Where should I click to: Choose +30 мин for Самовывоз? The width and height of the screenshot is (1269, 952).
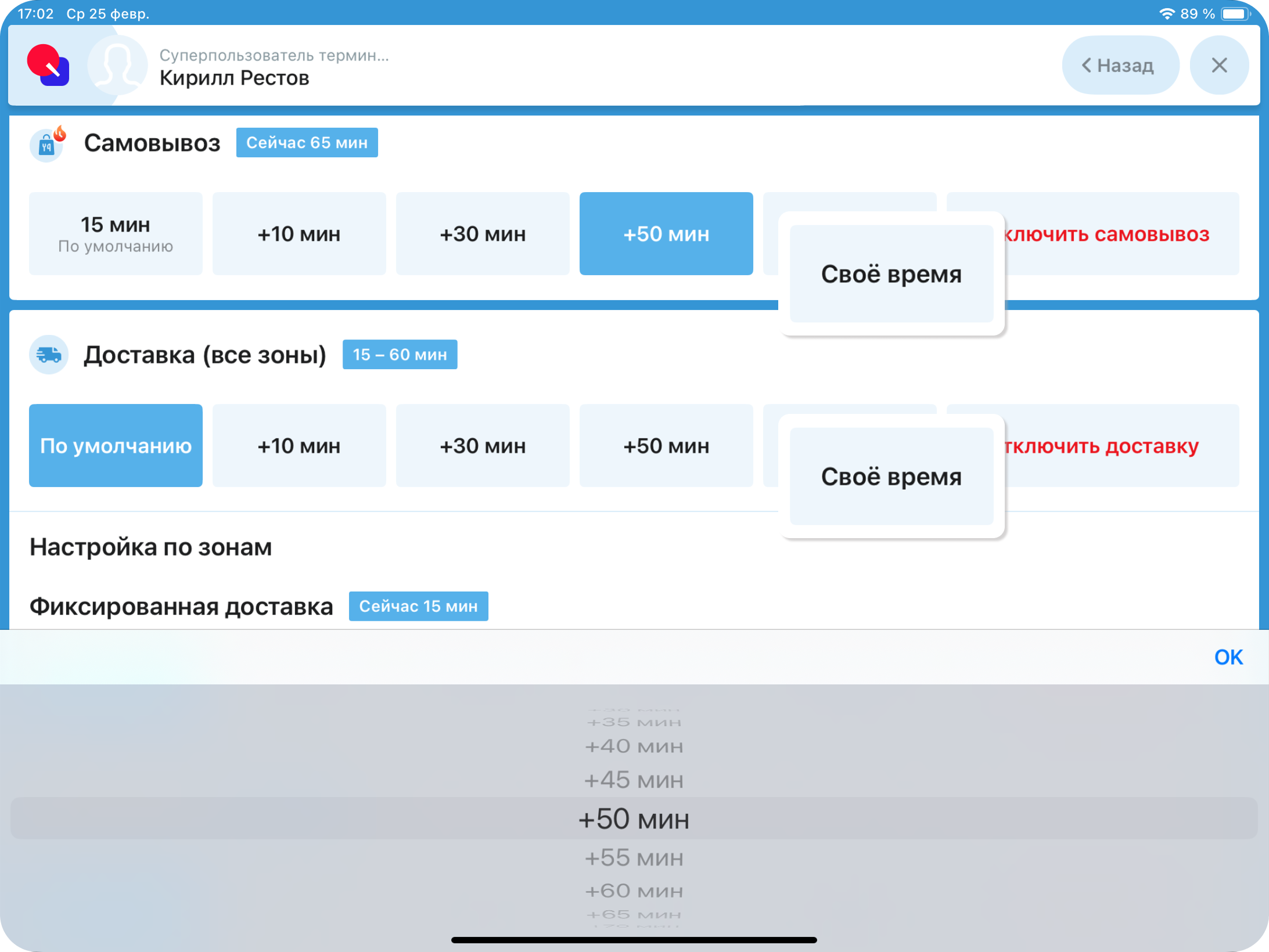(483, 233)
